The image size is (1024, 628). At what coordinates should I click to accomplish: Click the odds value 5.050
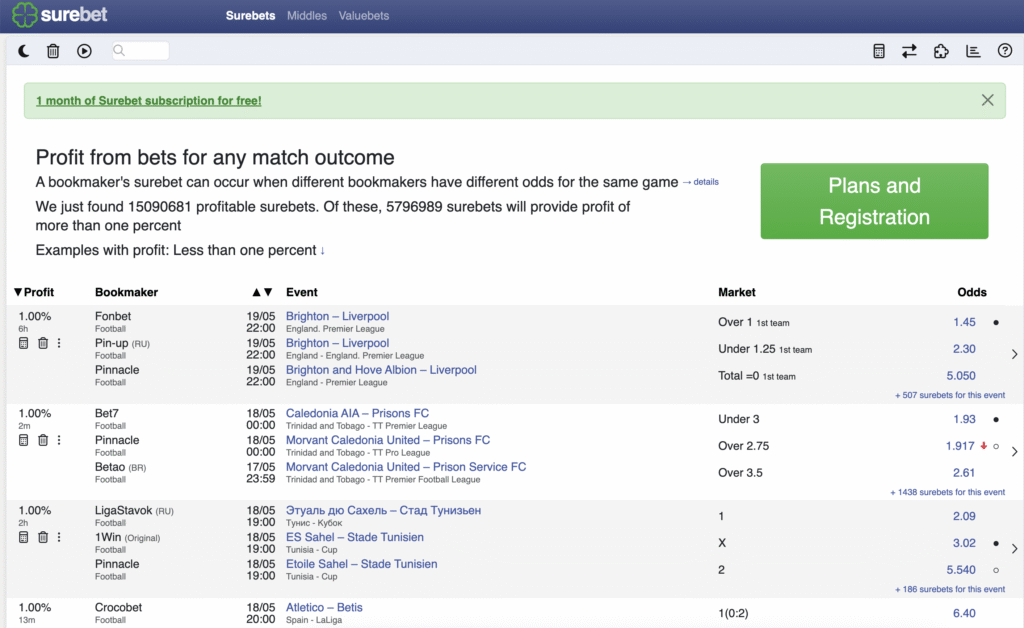point(961,376)
